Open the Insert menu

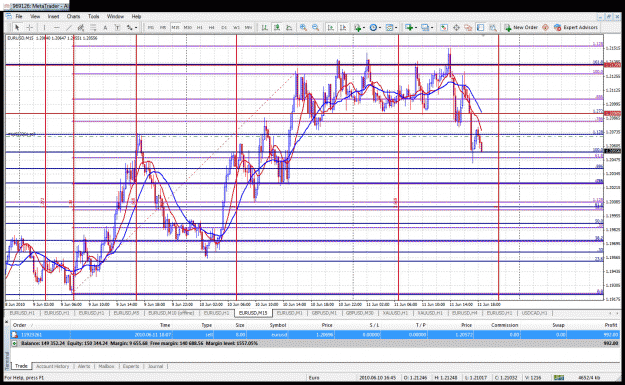[x=53, y=16]
